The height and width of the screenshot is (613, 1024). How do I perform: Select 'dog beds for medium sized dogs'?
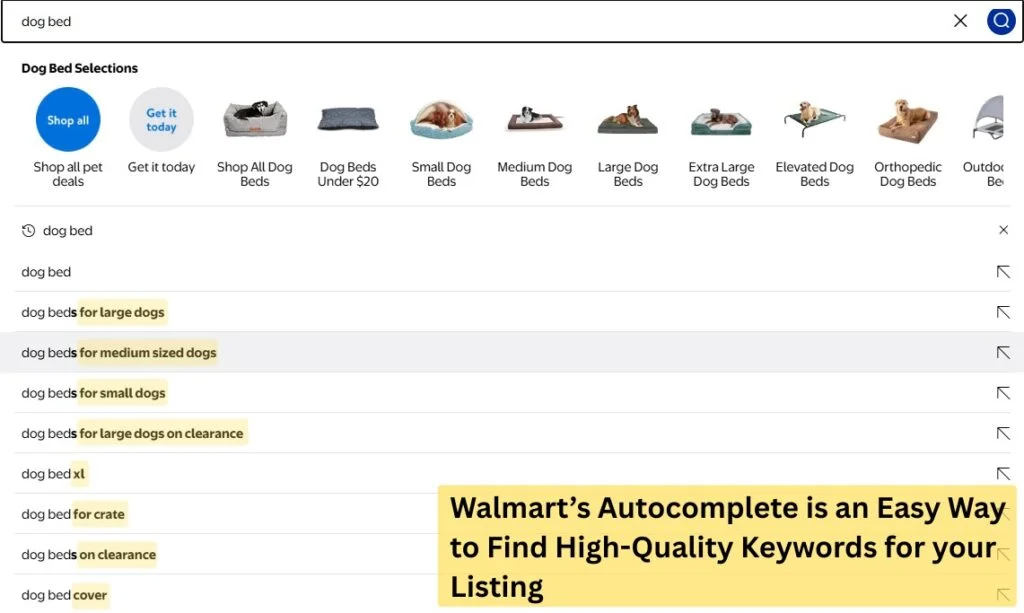click(118, 352)
